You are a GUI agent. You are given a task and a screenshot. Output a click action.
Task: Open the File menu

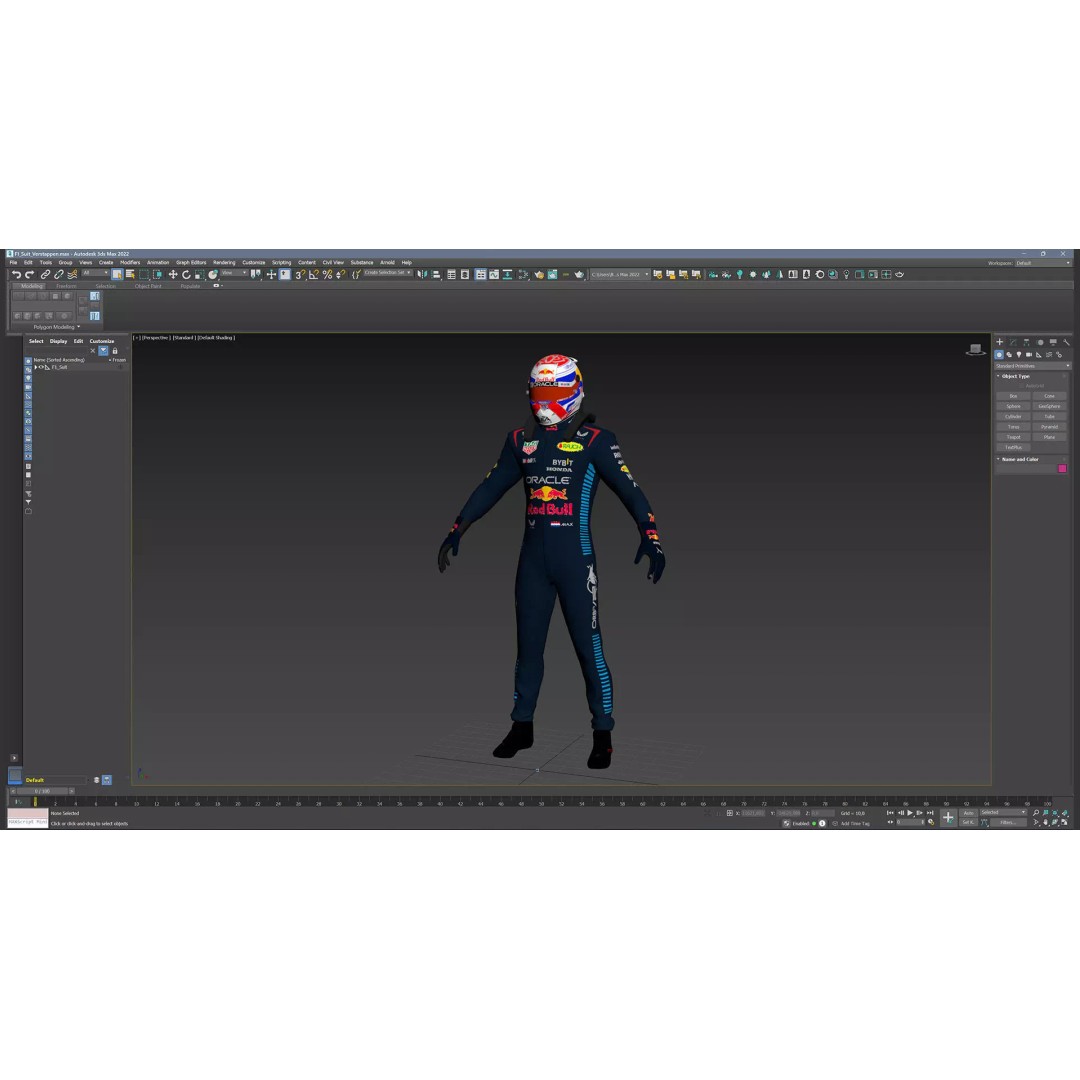14,262
